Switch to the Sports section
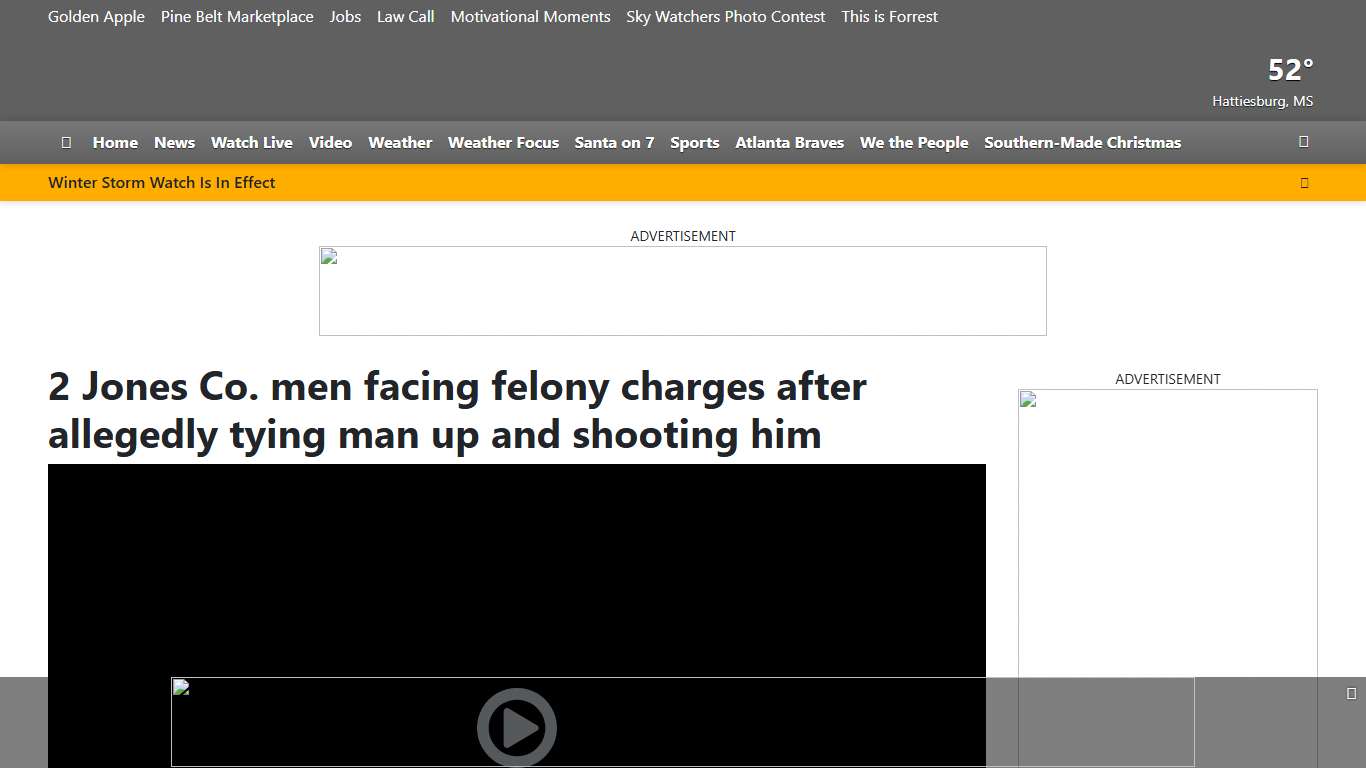 click(x=694, y=142)
